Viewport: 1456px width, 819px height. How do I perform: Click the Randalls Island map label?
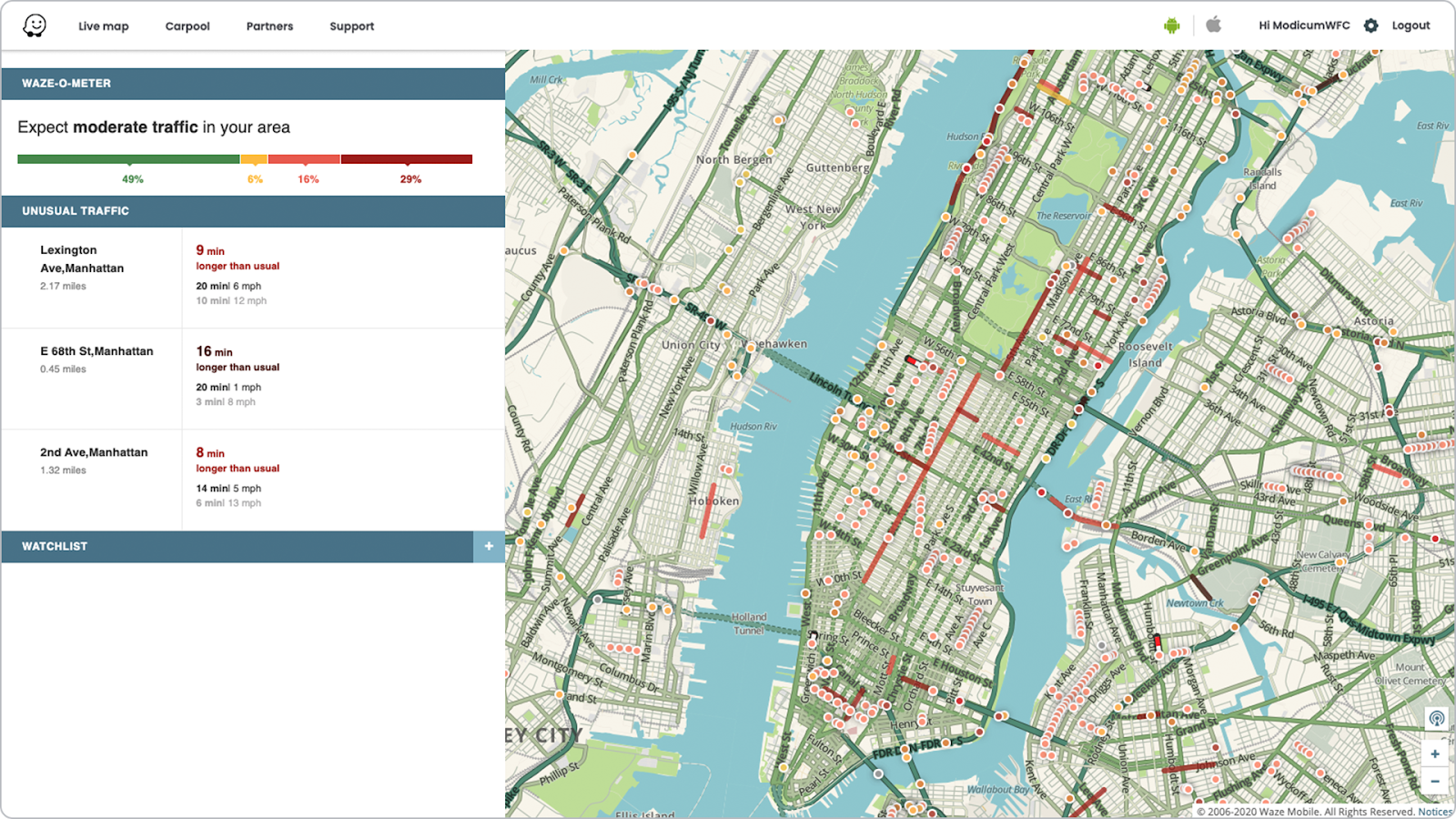pos(1262,178)
